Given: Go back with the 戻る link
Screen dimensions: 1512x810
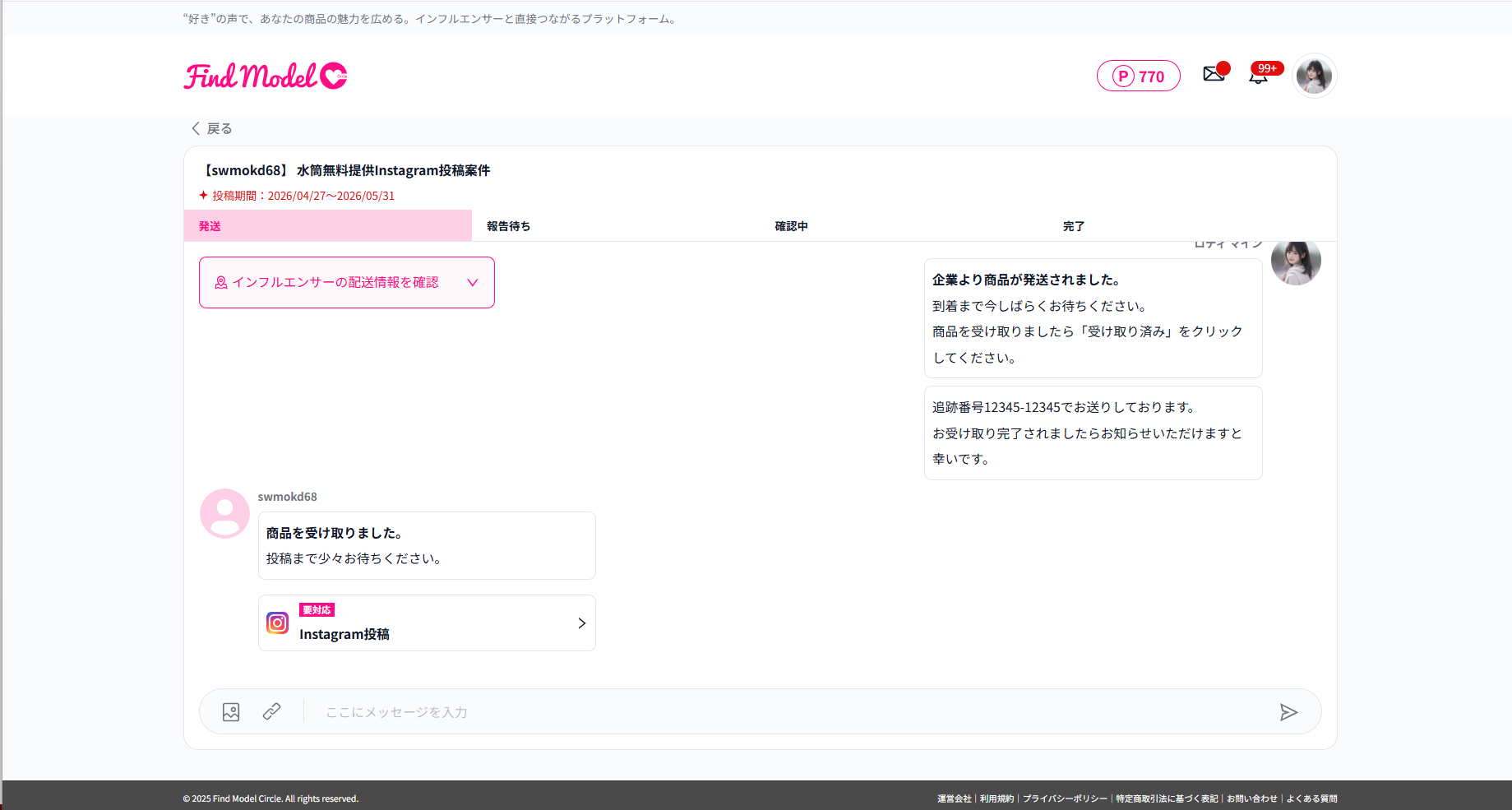Looking at the screenshot, I should [212, 128].
